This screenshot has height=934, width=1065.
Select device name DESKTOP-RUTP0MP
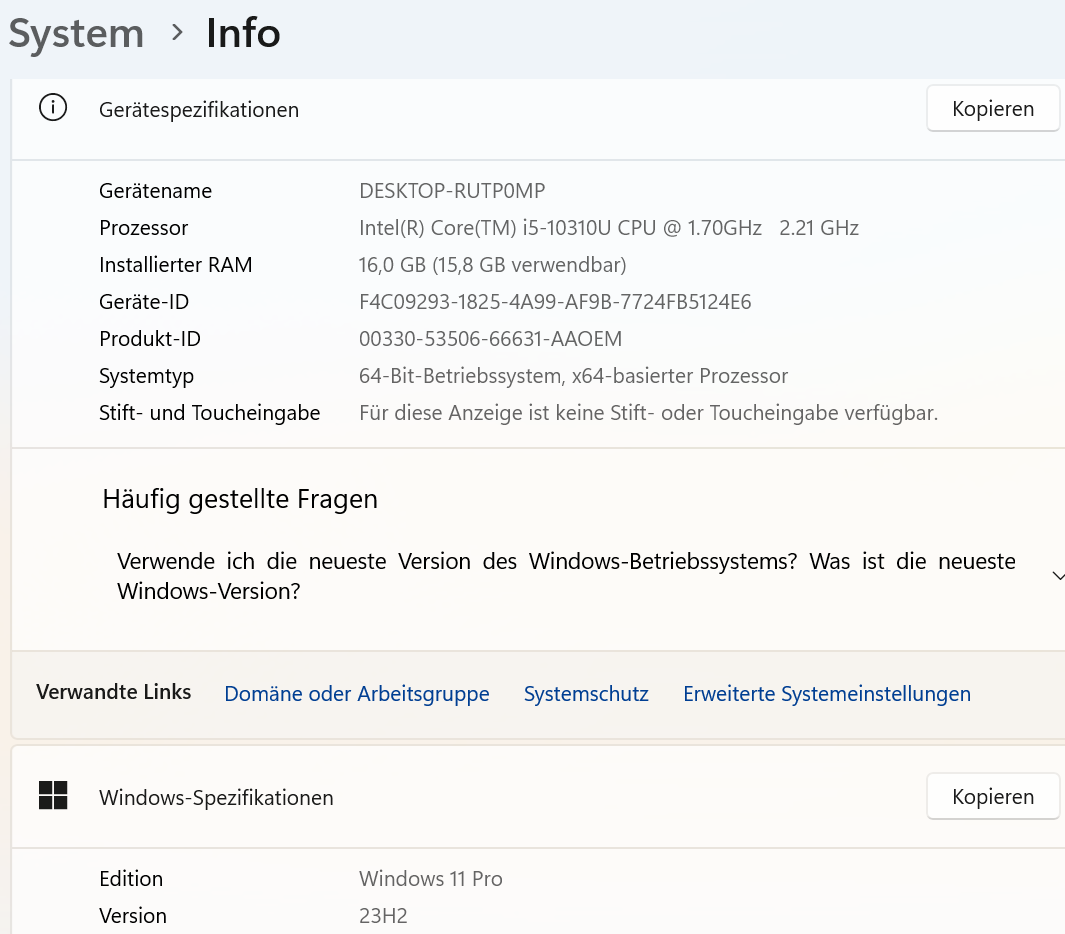tap(452, 191)
